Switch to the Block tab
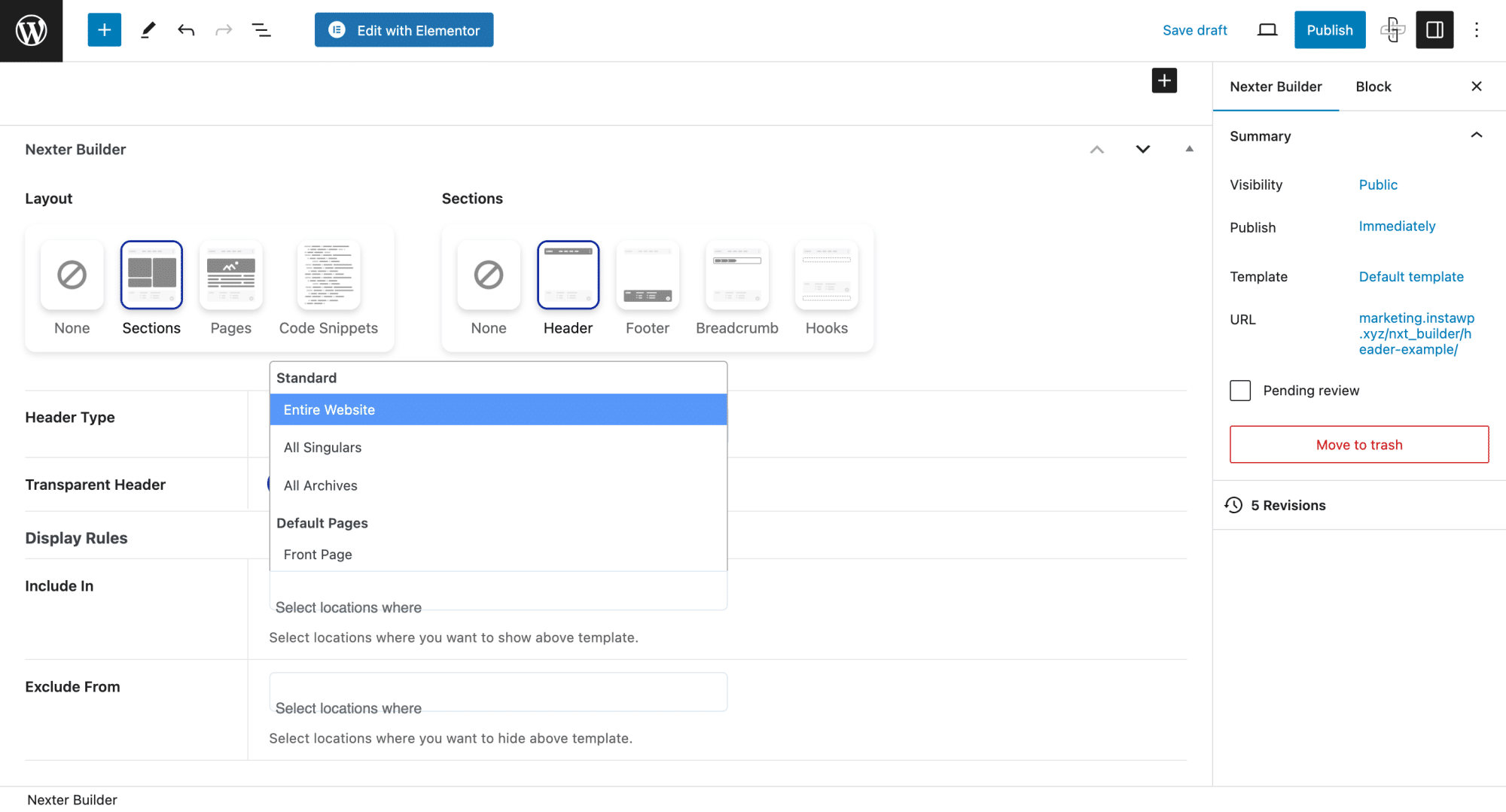 (x=1373, y=87)
